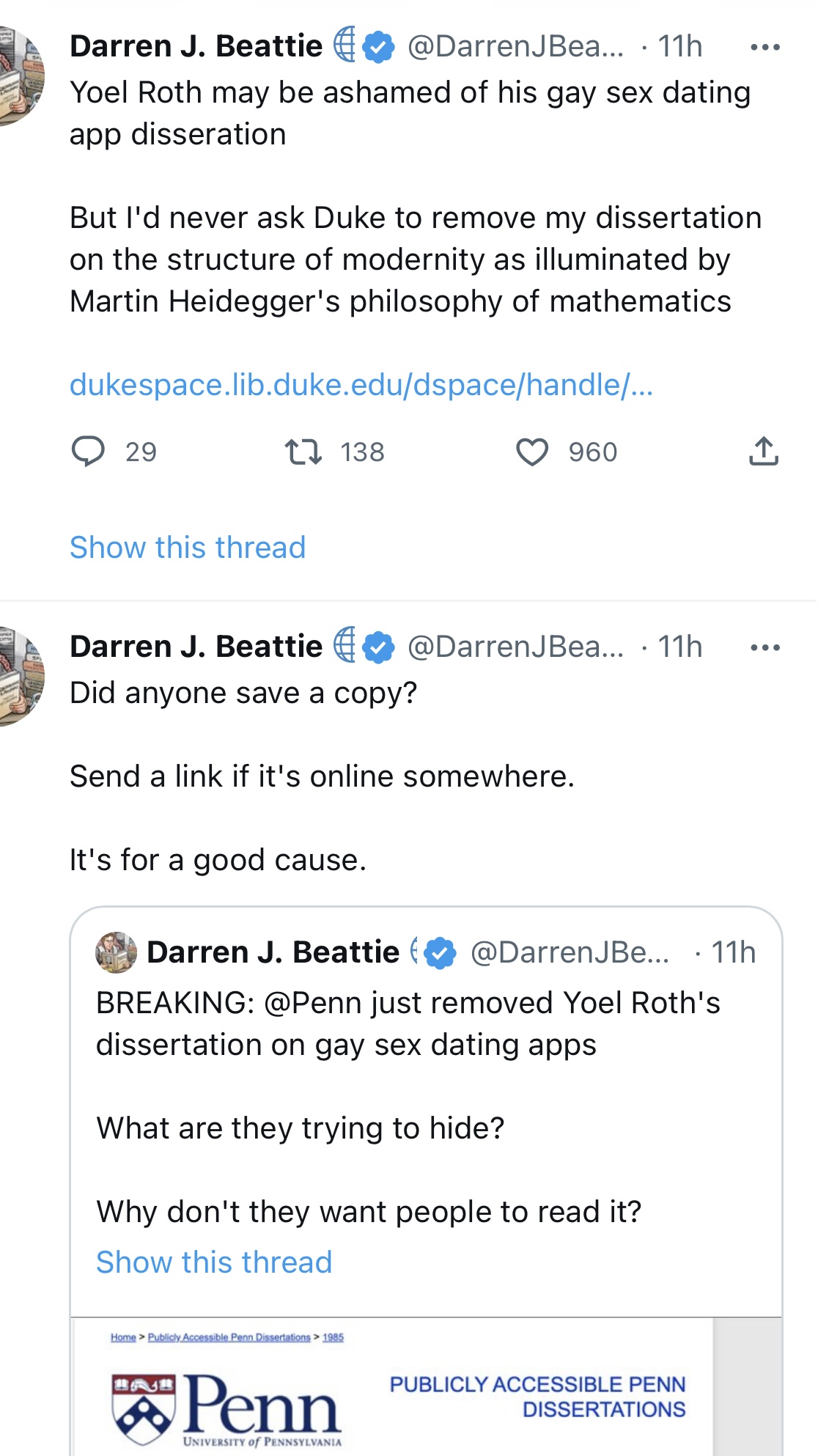
Task: Open more options on second tweet
Action: (765, 647)
